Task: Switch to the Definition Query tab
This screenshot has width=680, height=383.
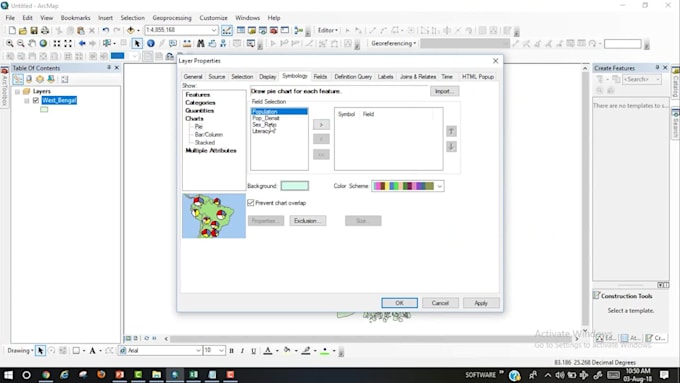Action: tap(353, 77)
